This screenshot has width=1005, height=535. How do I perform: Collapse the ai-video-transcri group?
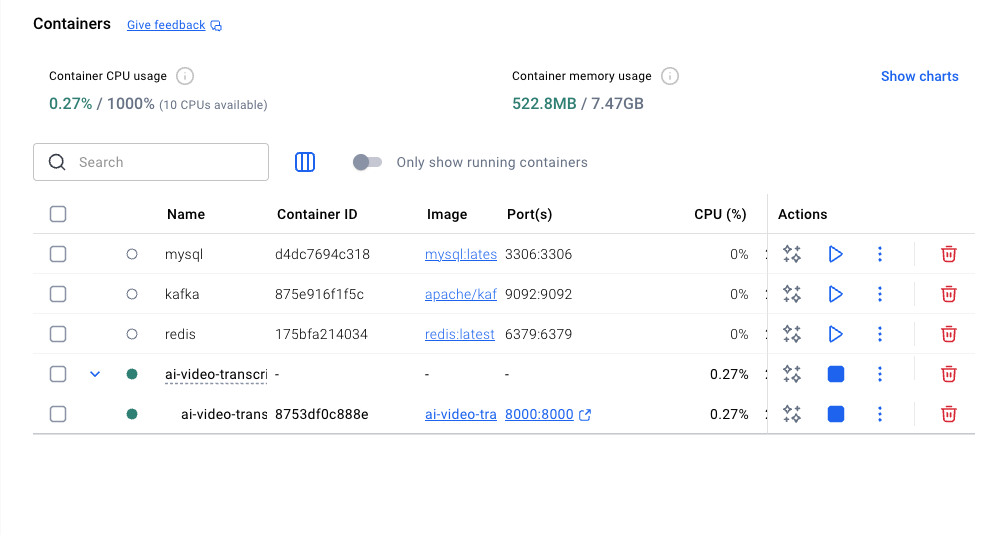click(x=95, y=374)
